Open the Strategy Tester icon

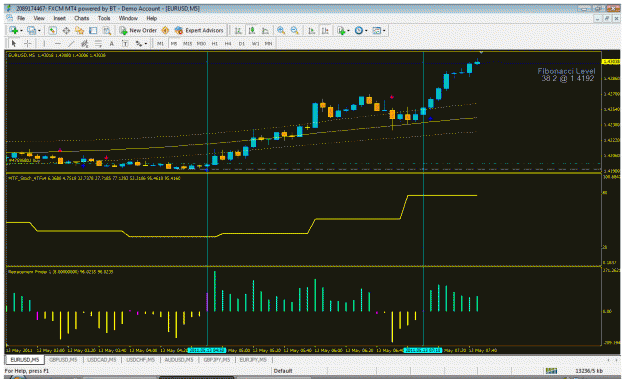point(106,30)
